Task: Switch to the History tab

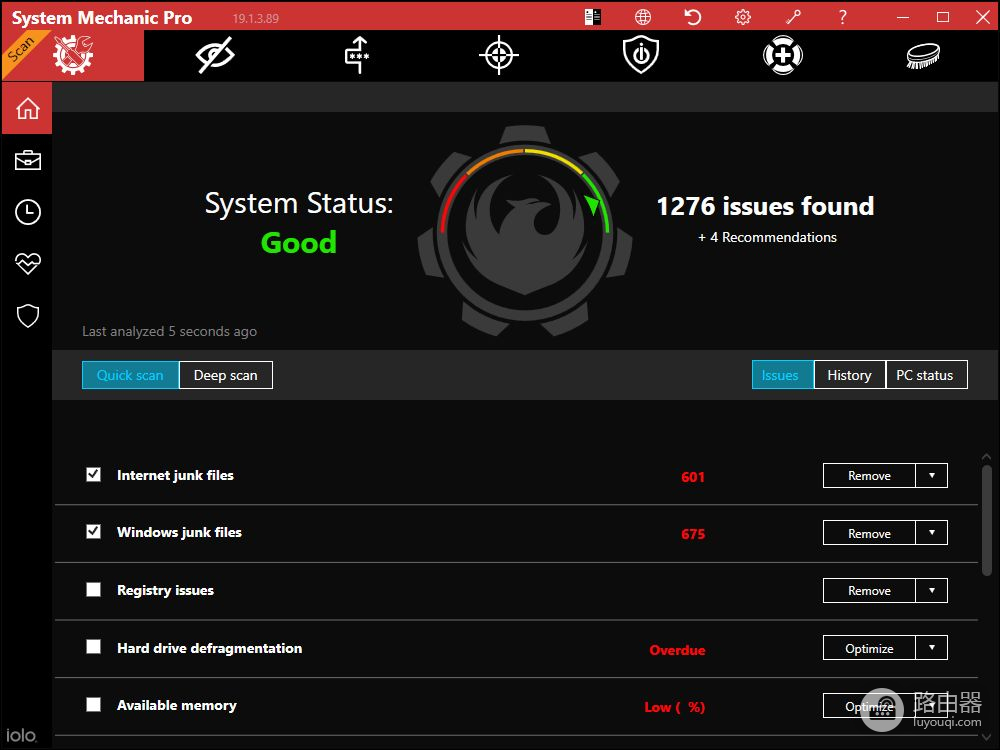Action: (x=849, y=375)
